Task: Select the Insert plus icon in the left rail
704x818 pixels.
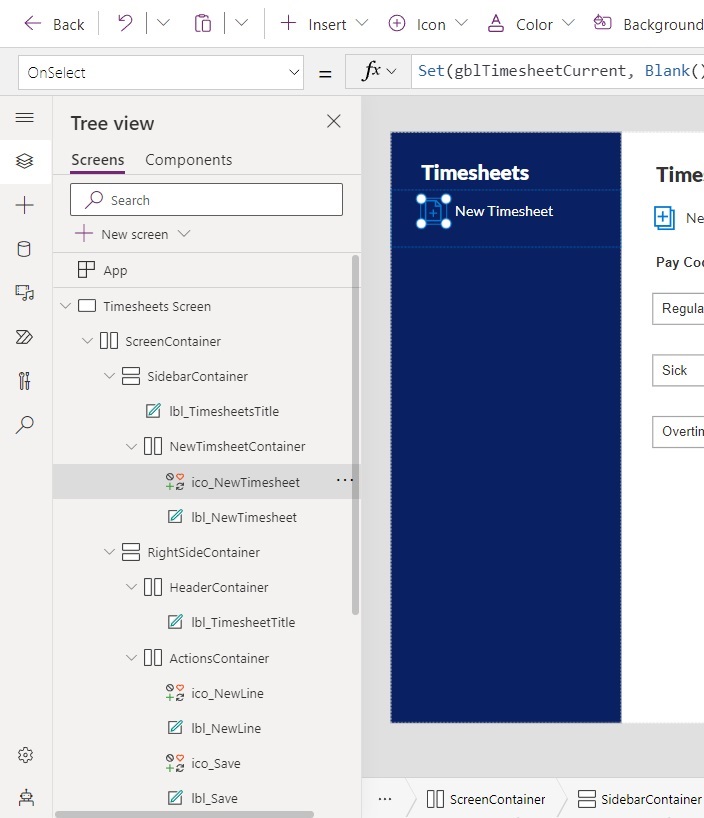Action: [25, 205]
